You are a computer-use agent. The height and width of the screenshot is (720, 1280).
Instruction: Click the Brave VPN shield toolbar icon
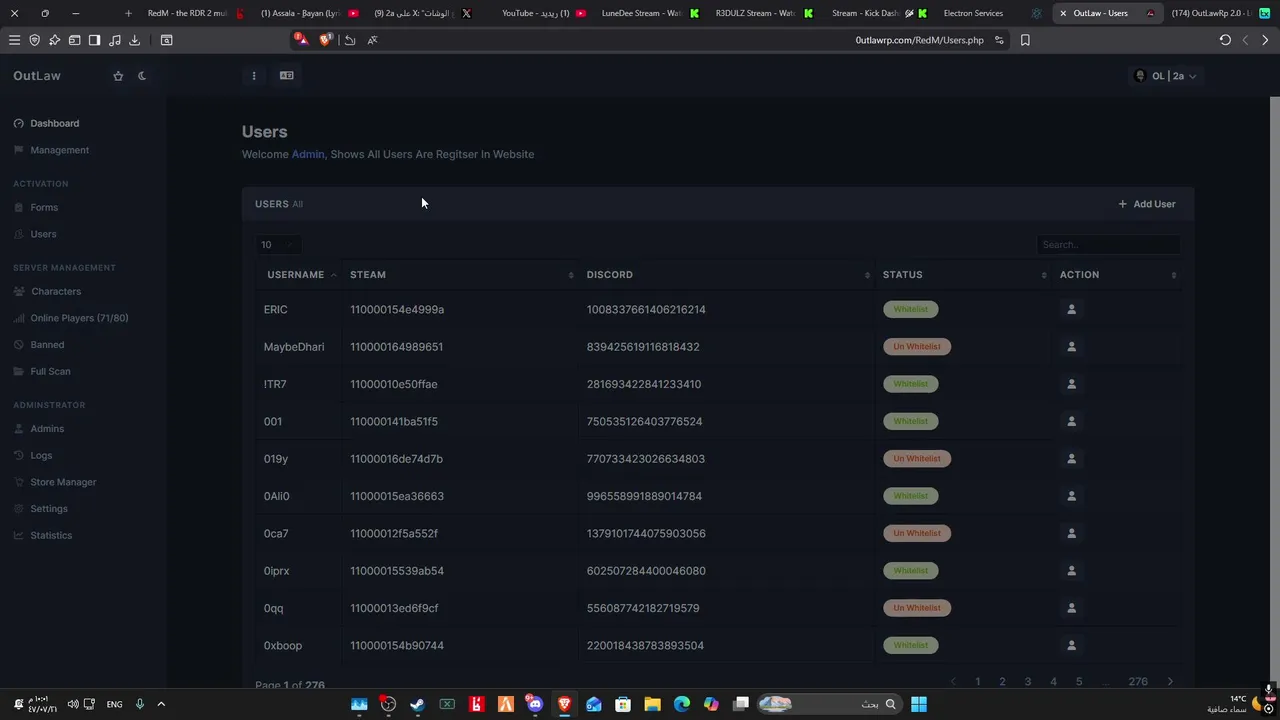point(34,40)
